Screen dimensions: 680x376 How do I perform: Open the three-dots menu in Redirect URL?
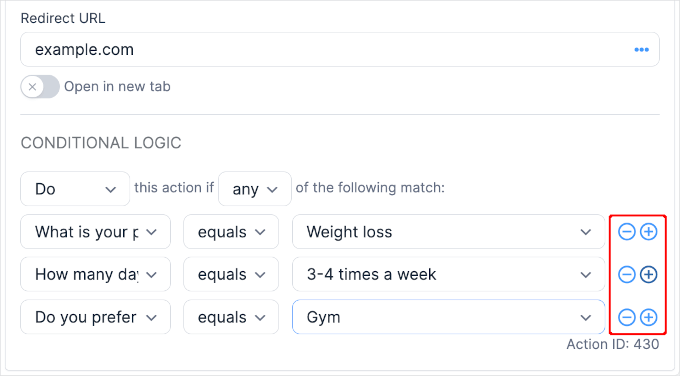click(x=641, y=50)
